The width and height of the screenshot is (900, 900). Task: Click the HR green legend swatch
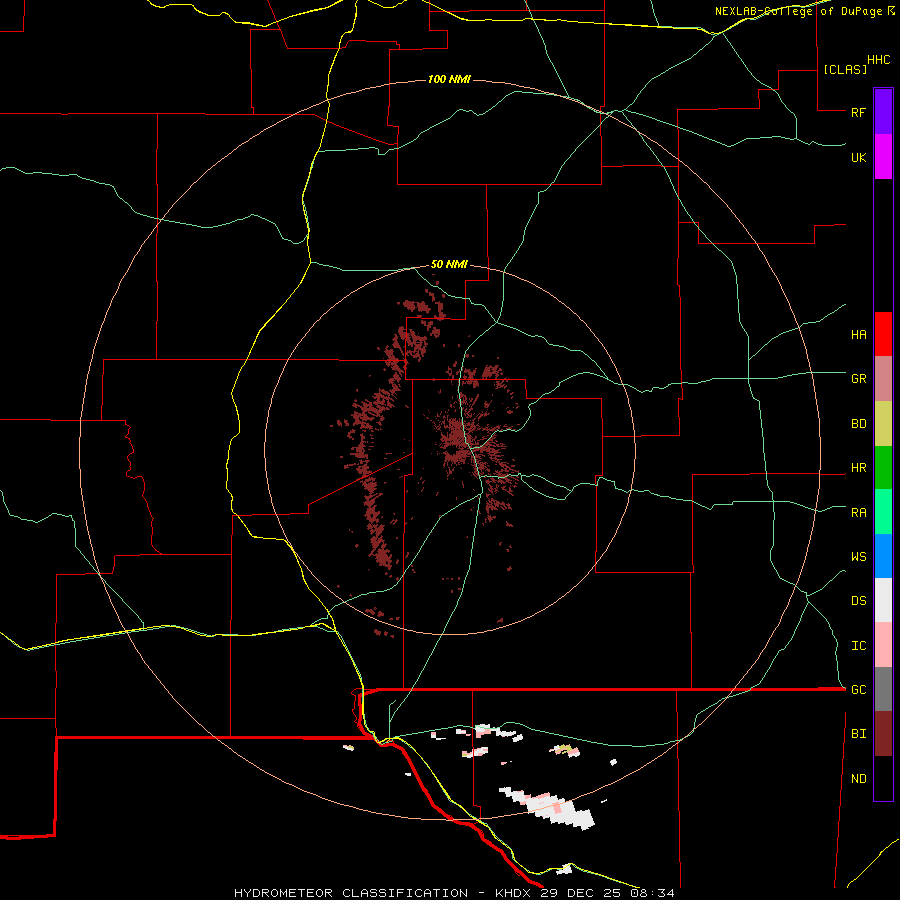(x=883, y=468)
